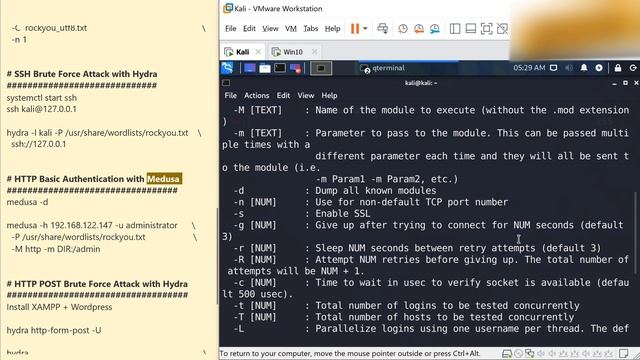Lock the Kali screen with padlock icon
The height and width of the screenshot is (360, 640).
coord(618,68)
